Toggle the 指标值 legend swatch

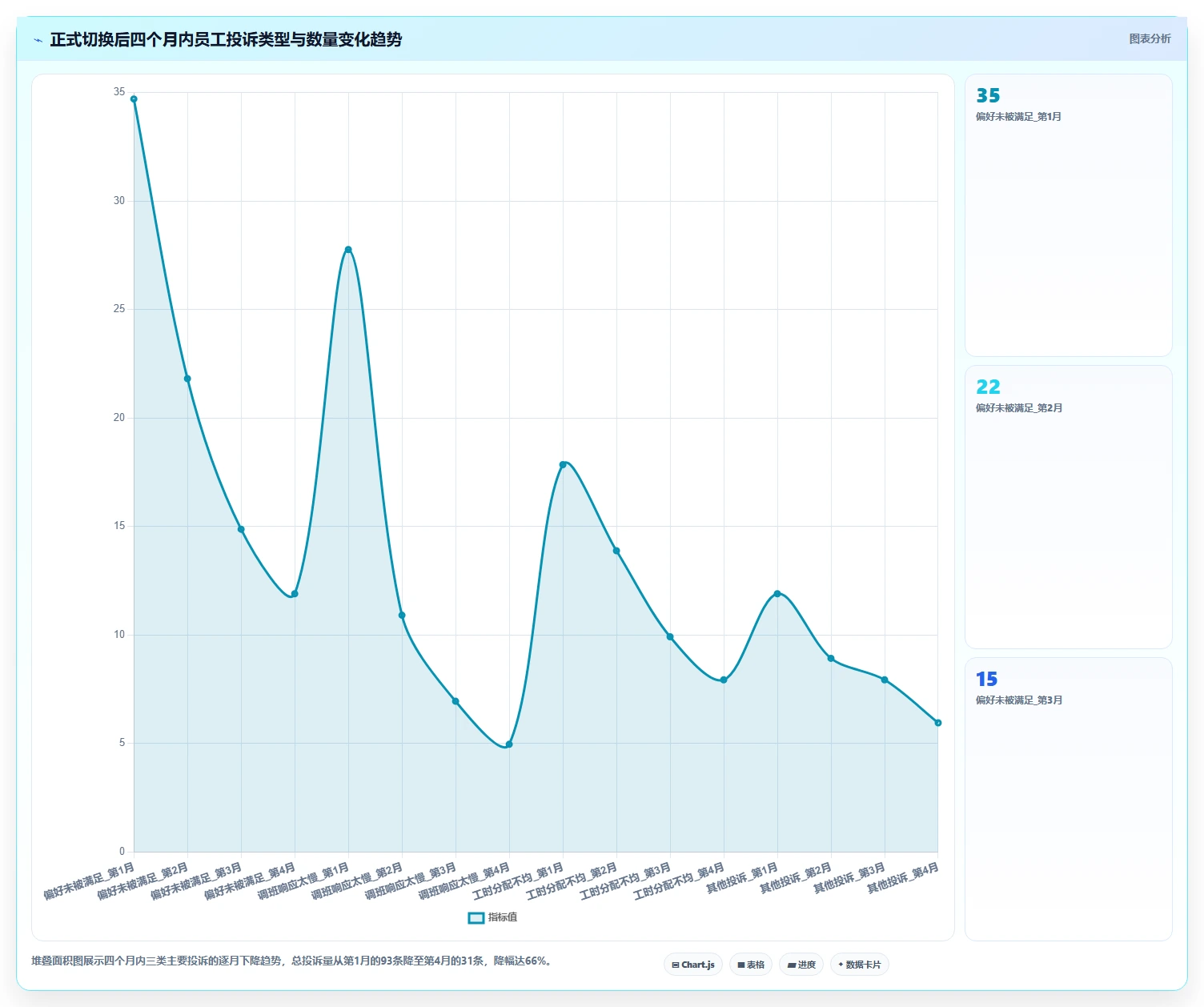476,917
